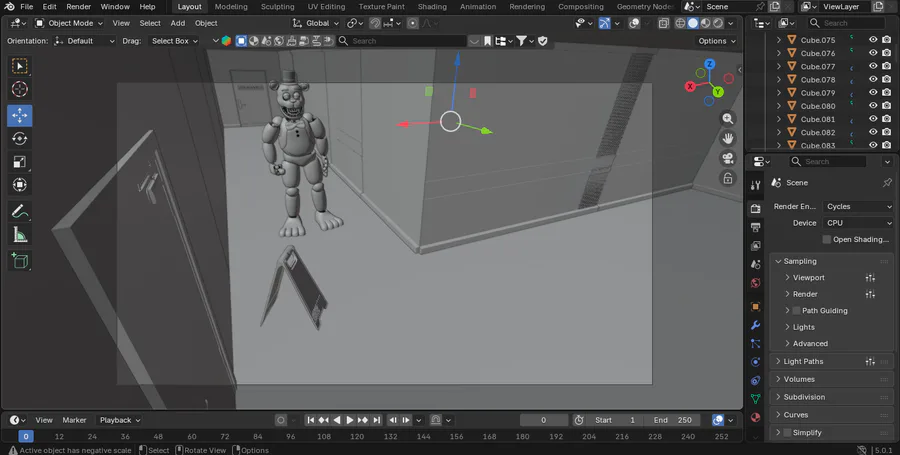The height and width of the screenshot is (455, 900).
Task: Open the World properties tab
Action: (755, 283)
